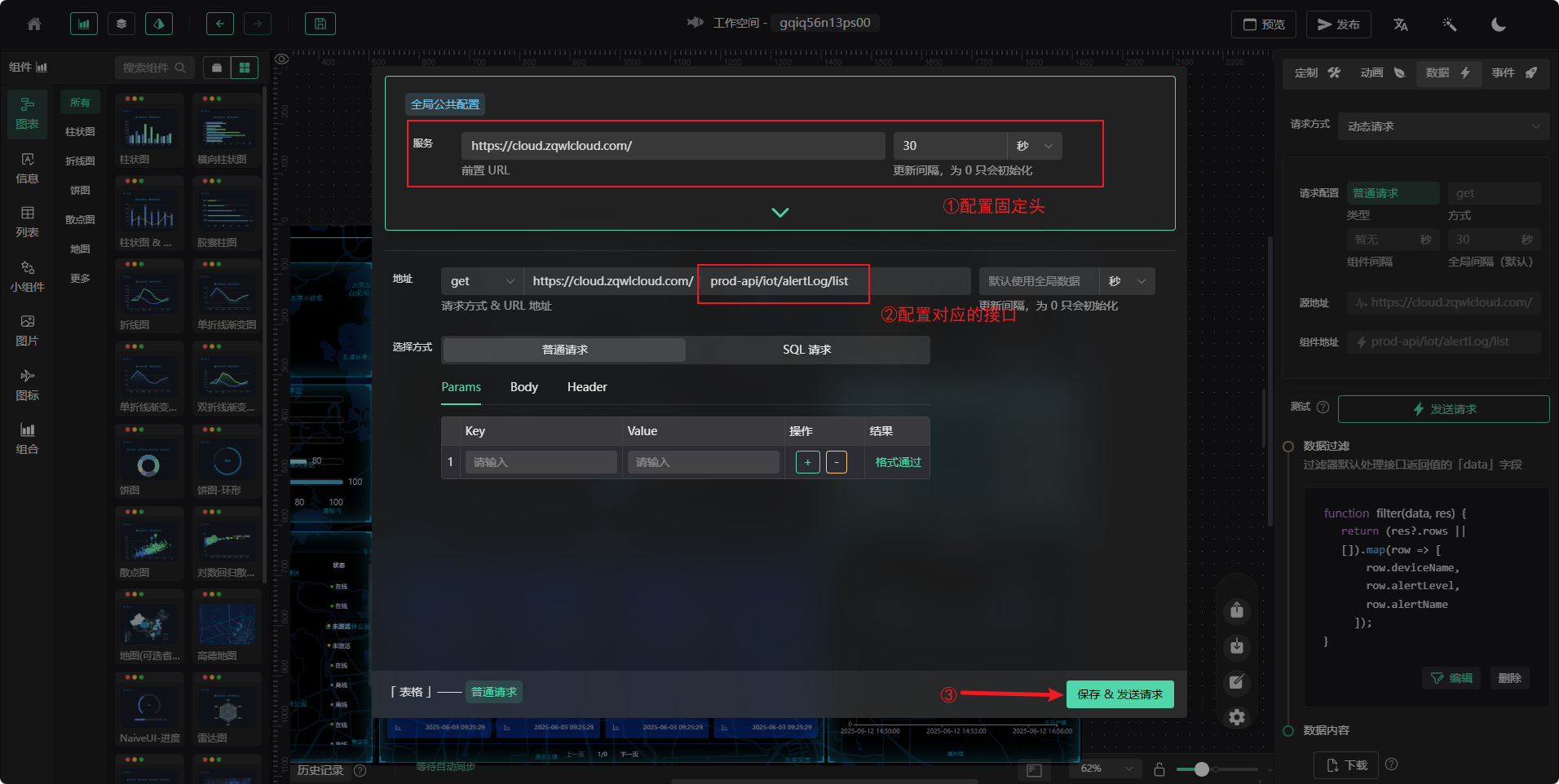Click the lock icon near zoom slider

(x=1159, y=769)
